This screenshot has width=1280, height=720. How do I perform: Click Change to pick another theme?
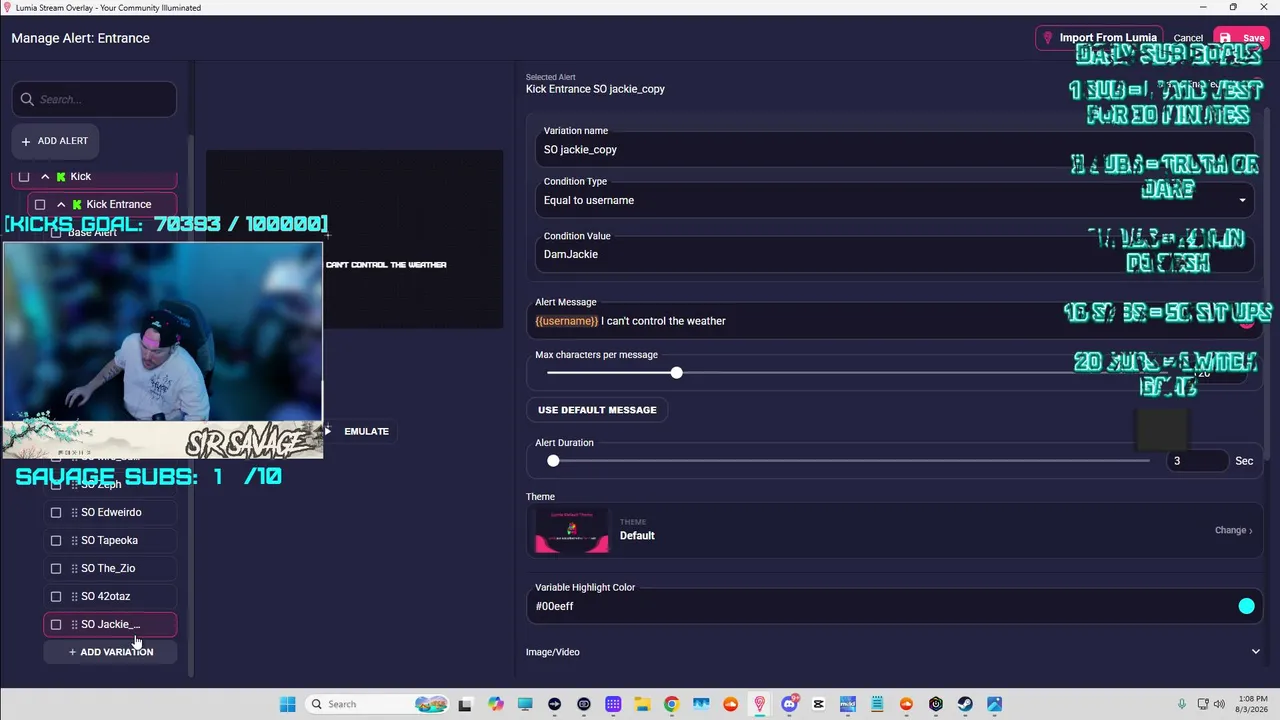[x=1233, y=530]
